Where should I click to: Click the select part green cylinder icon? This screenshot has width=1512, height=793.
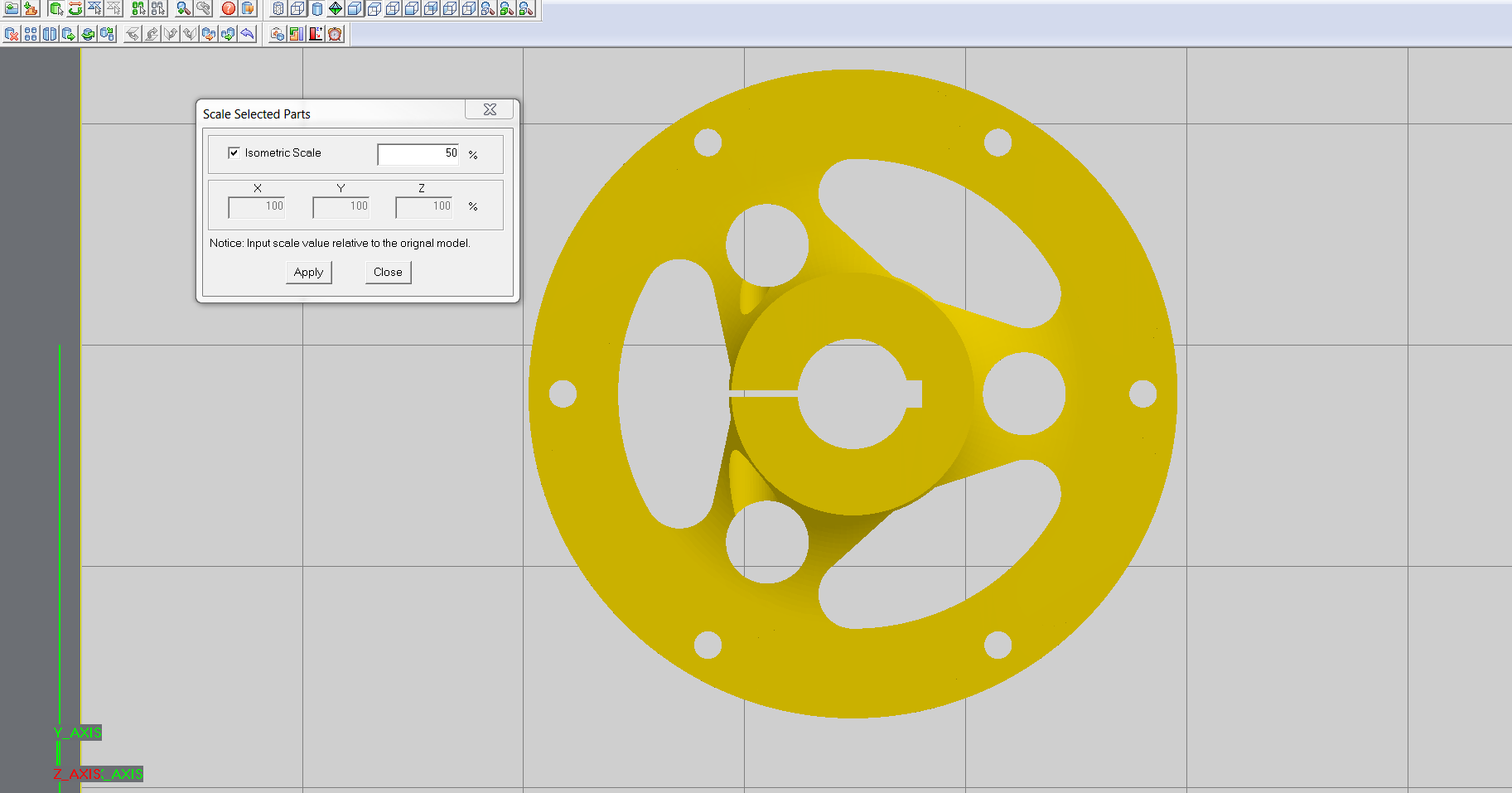56,9
